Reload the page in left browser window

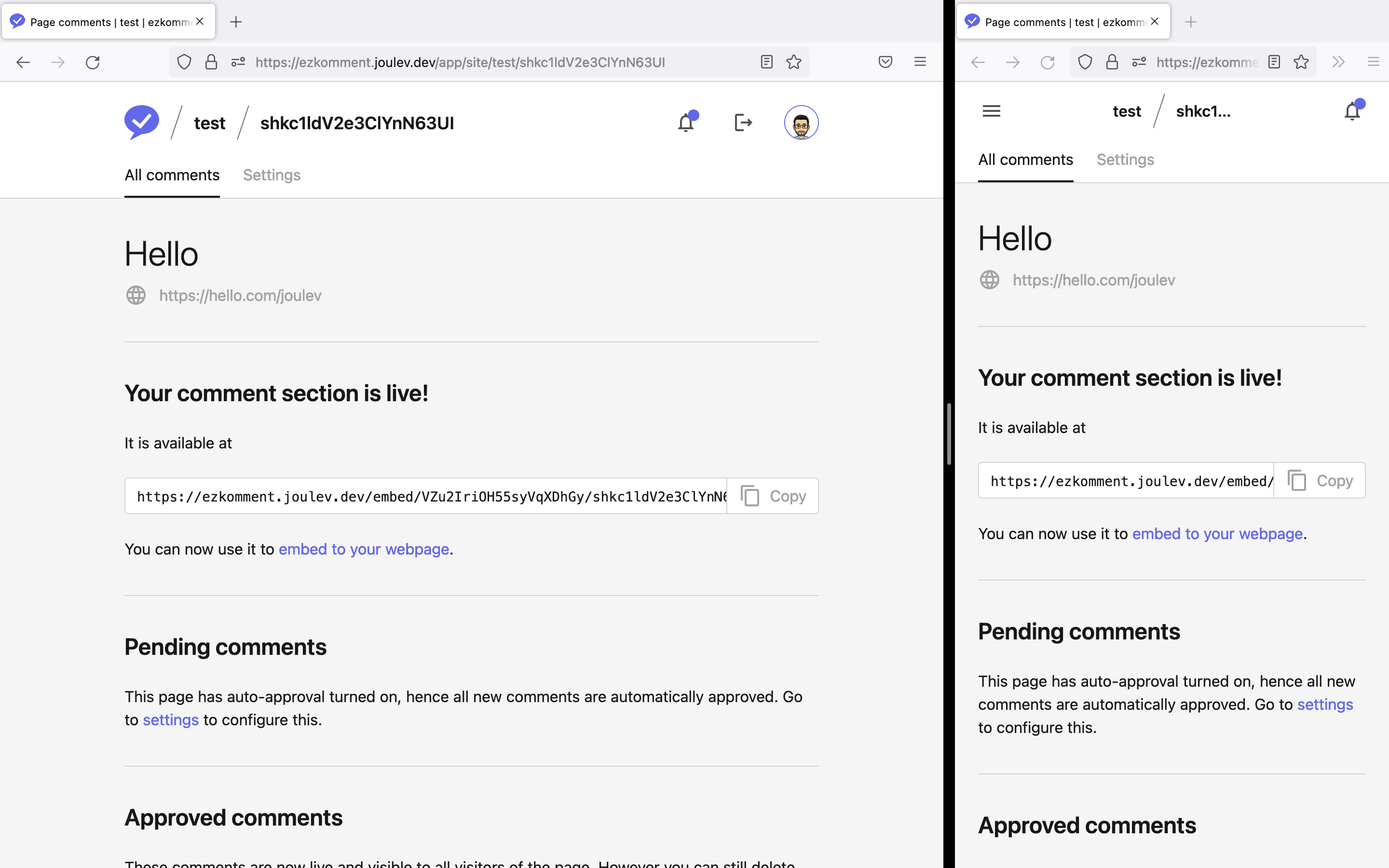pyautogui.click(x=93, y=62)
